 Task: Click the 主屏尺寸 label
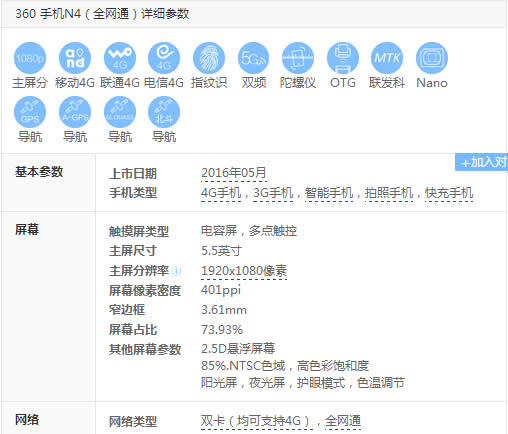click(133, 251)
